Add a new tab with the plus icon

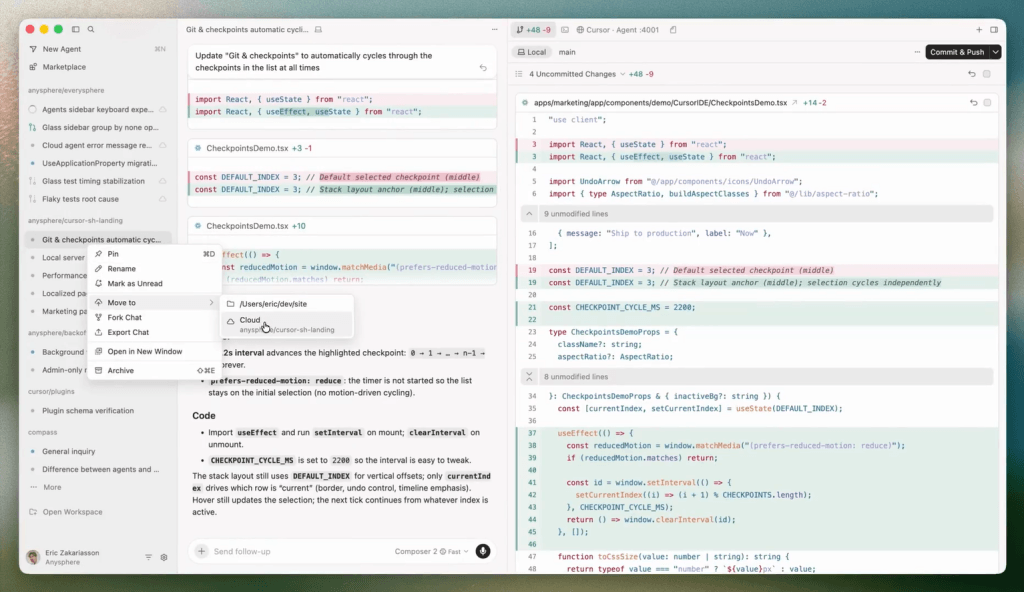pos(979,30)
